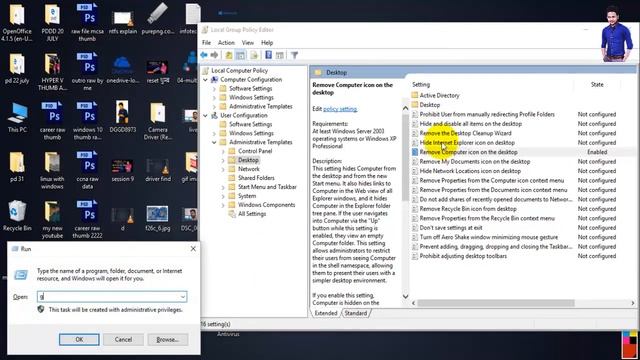The image size is (640, 360).
Task: Collapse the User Configuration tree node
Action: [x=205, y=116]
